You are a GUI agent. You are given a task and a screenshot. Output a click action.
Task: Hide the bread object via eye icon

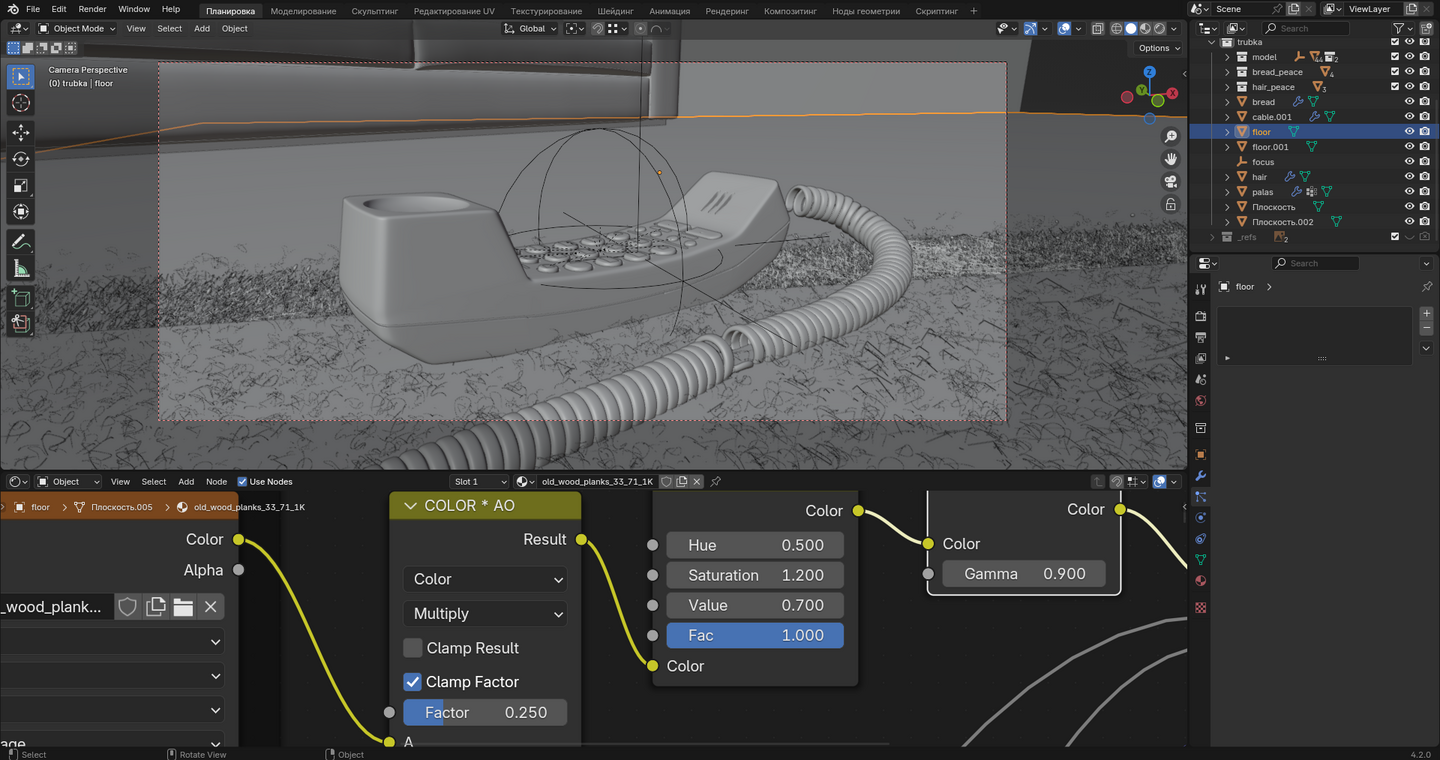click(1409, 102)
